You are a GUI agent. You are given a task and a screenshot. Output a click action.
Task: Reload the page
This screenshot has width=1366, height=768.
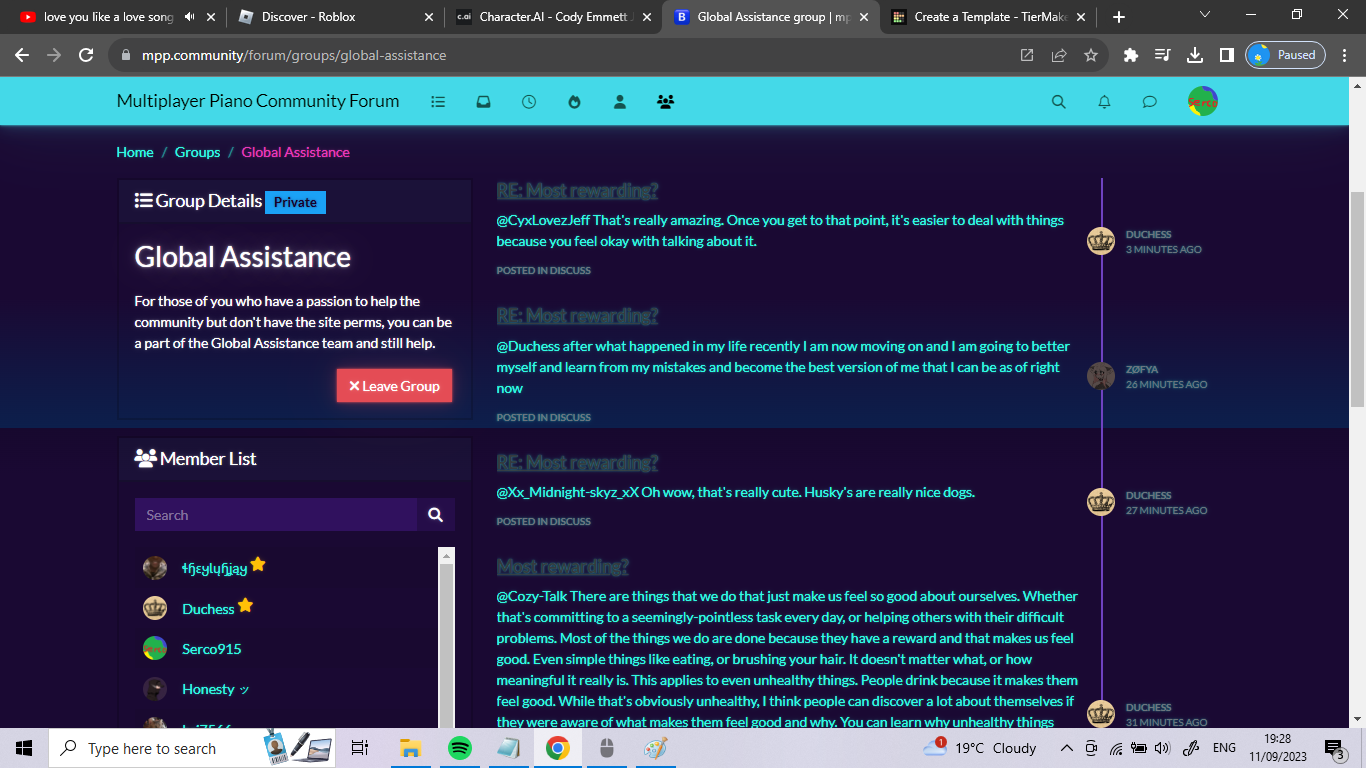86,55
